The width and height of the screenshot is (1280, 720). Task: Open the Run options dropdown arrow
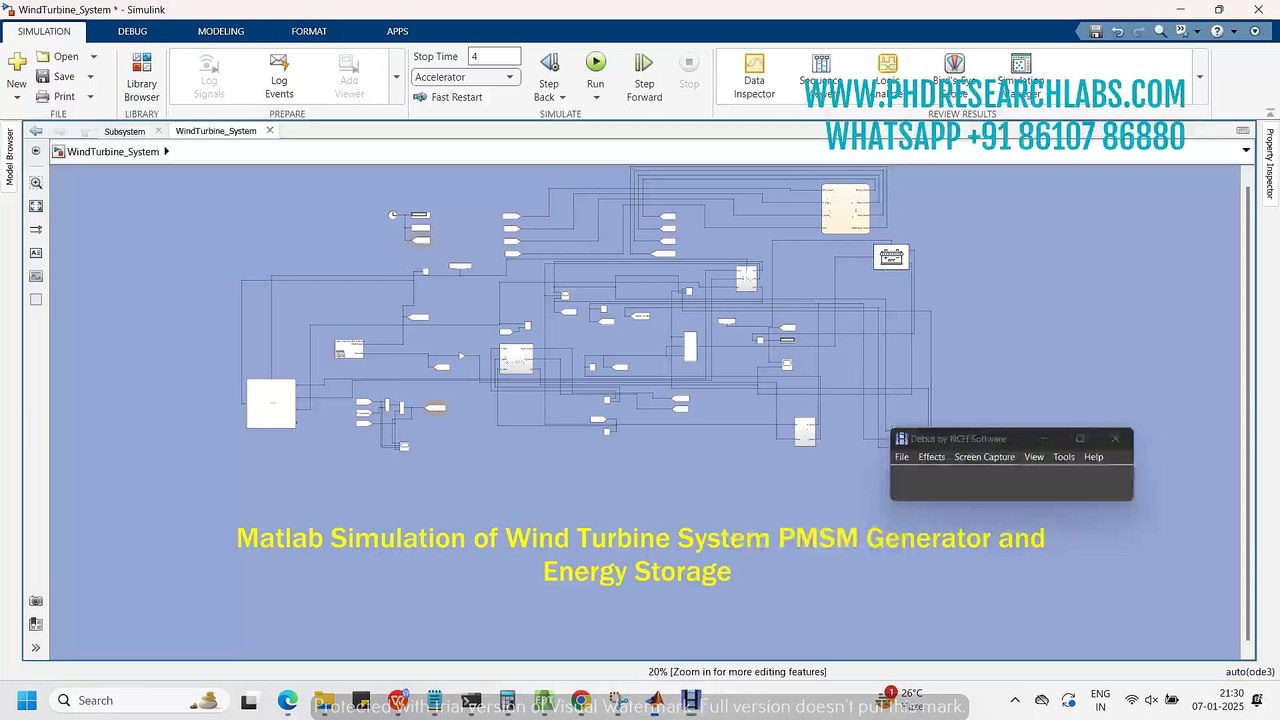pos(596,98)
